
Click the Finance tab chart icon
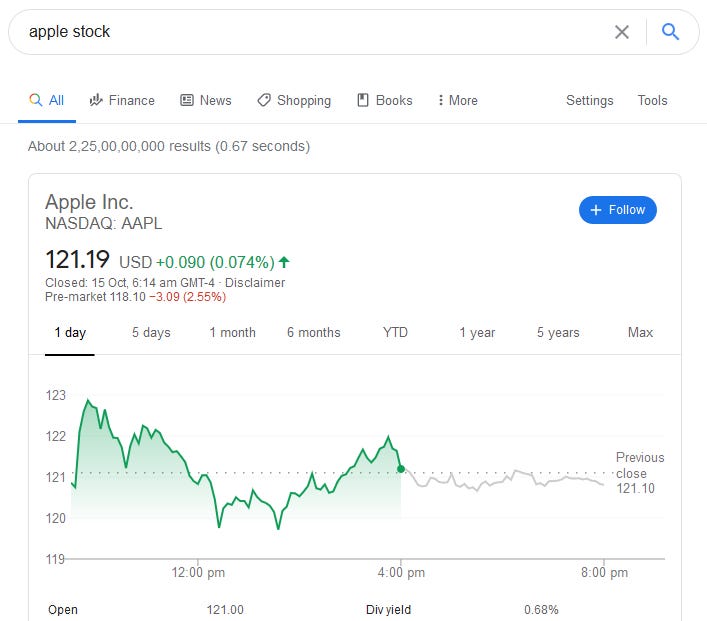[96, 100]
